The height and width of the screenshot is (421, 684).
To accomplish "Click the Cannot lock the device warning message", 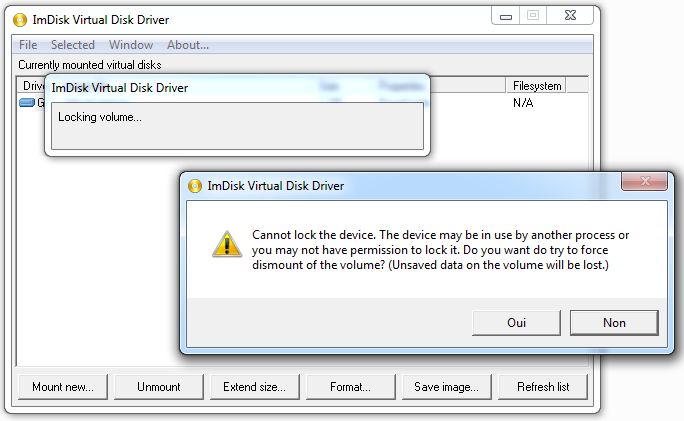I will pyautogui.click(x=441, y=250).
